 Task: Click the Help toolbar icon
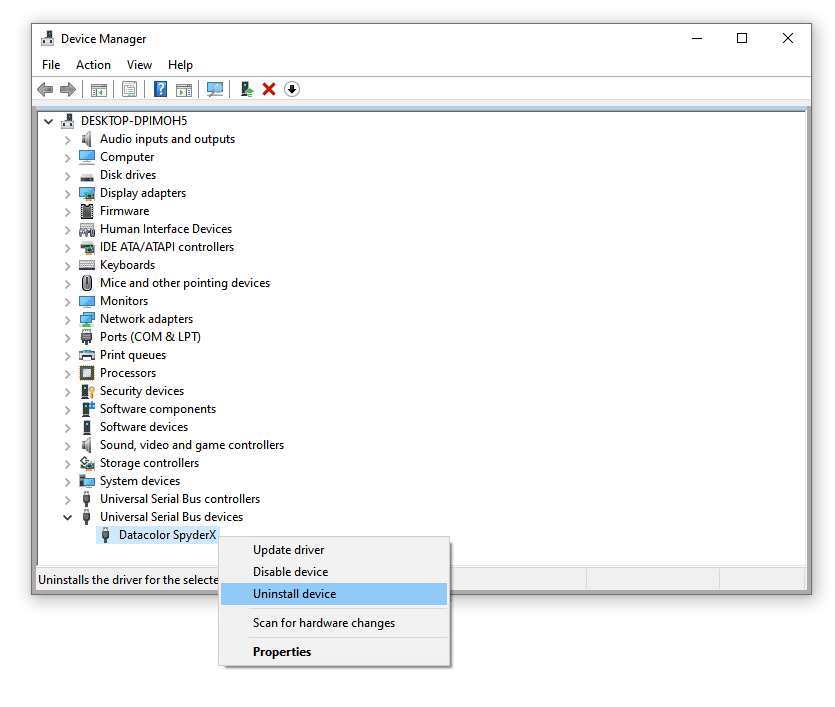coord(160,89)
